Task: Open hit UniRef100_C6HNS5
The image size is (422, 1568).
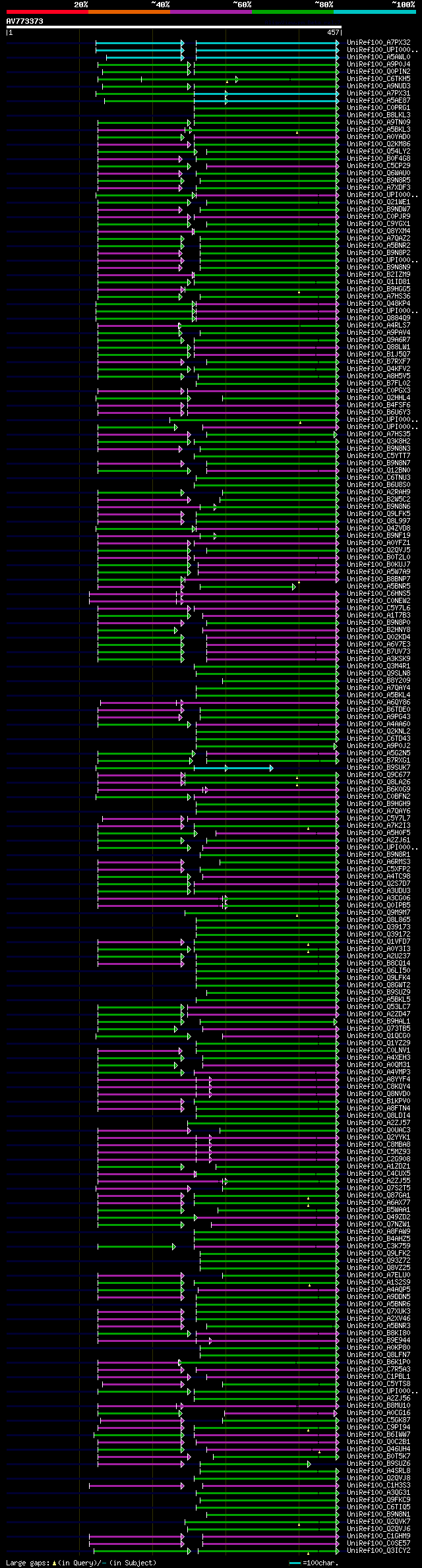Action: [x=378, y=593]
